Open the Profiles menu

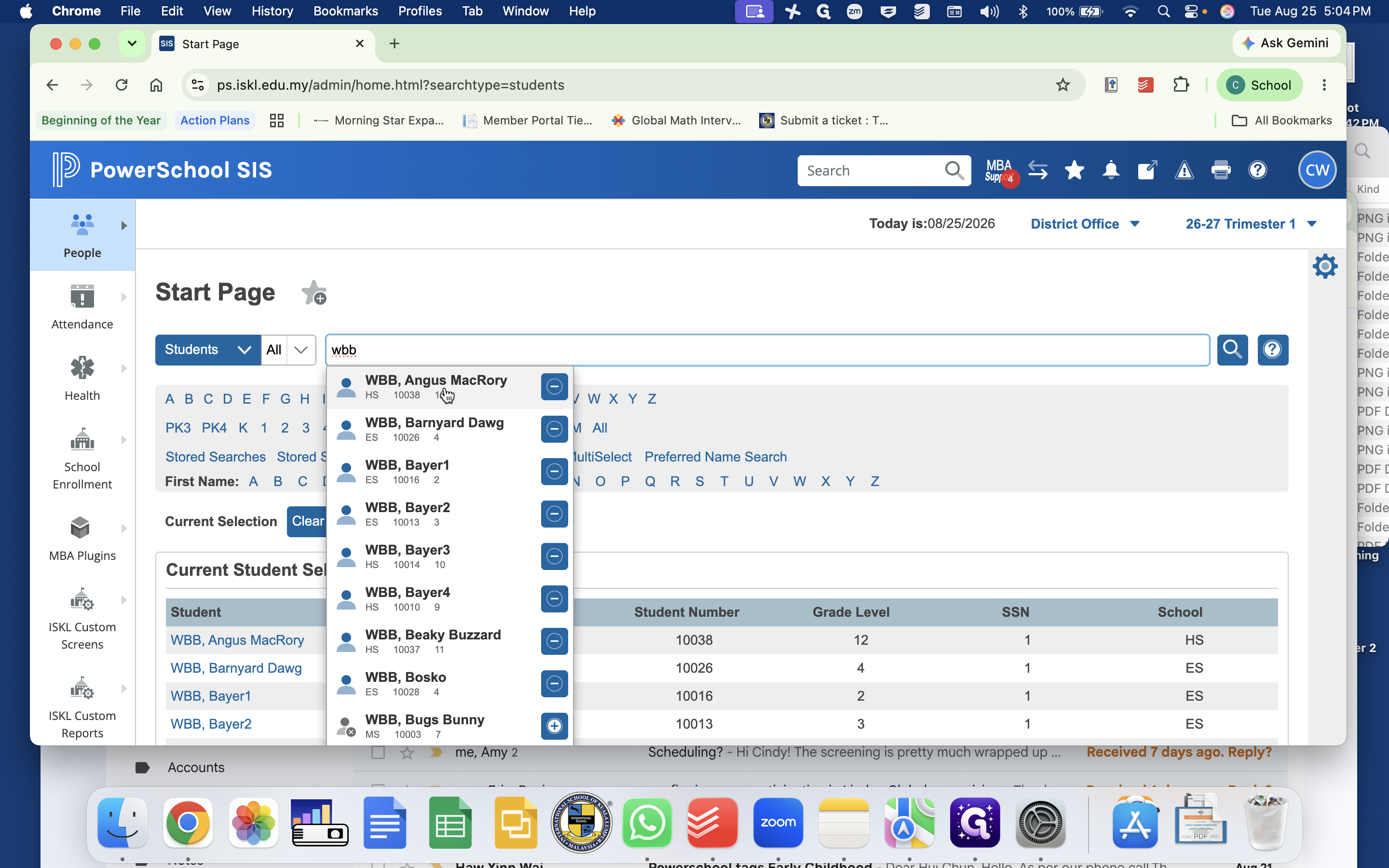(x=420, y=12)
